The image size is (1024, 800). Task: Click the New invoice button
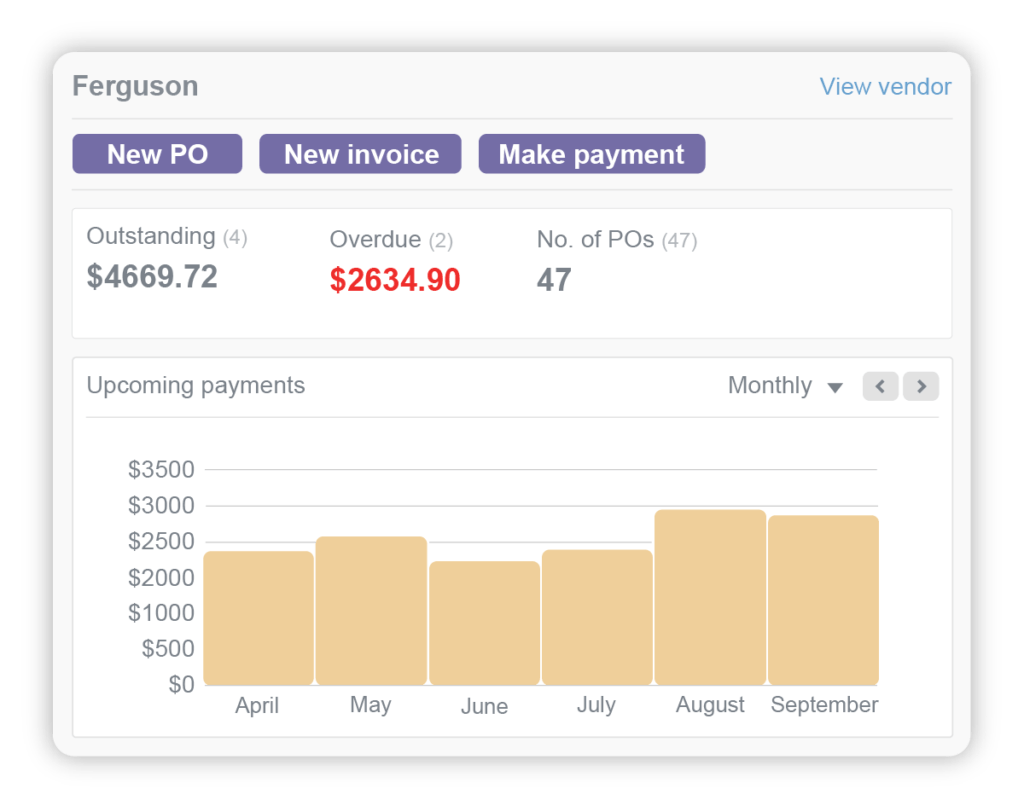click(x=360, y=154)
